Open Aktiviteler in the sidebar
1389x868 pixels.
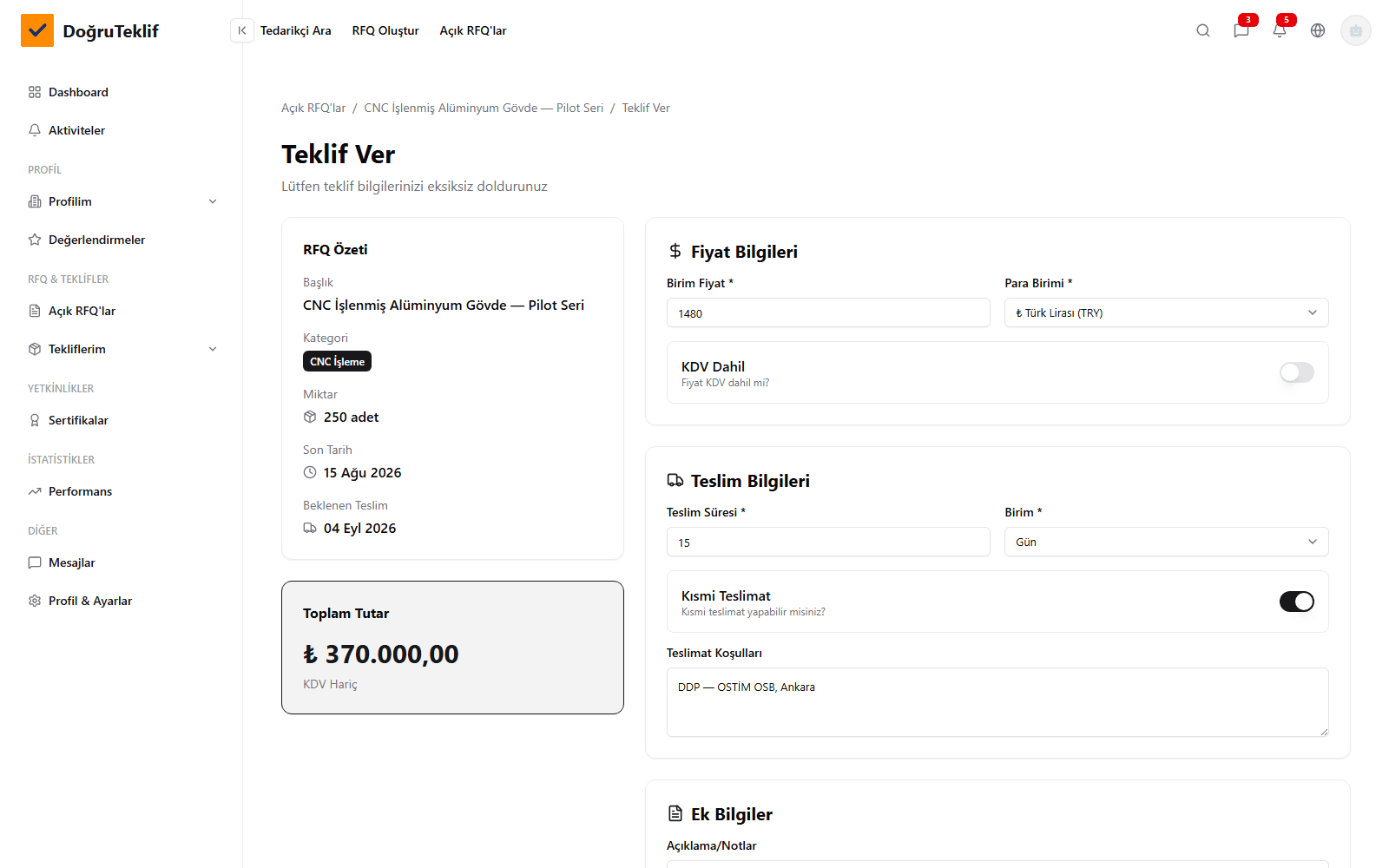click(122, 130)
